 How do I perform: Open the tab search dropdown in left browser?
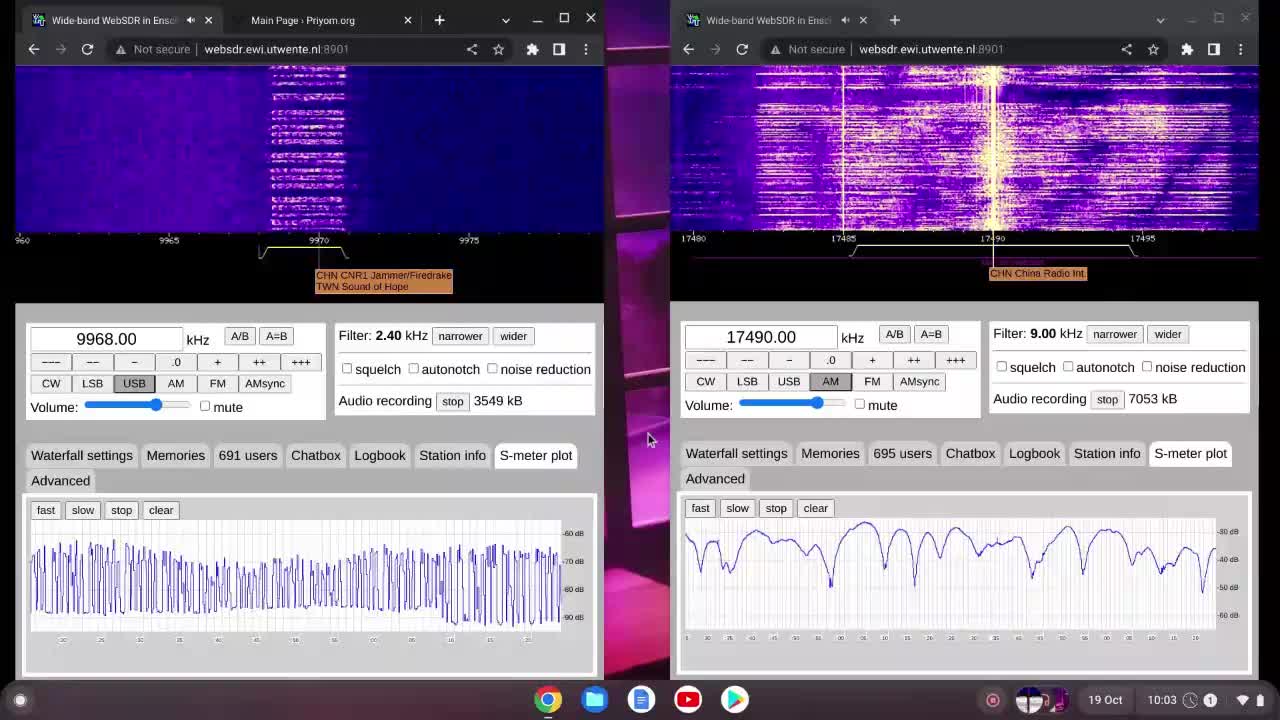505,20
